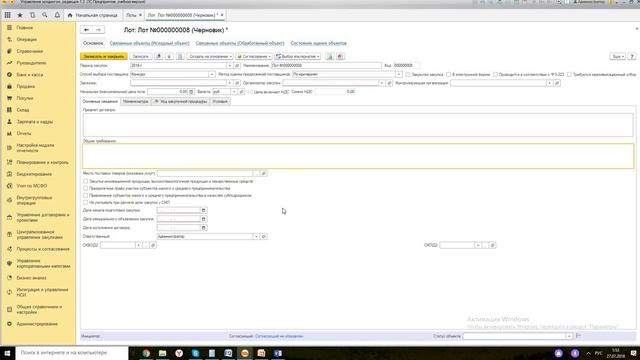The image size is (640, 360).
Task: Switch to Номенклатура tab
Action: pyautogui.click(x=136, y=101)
